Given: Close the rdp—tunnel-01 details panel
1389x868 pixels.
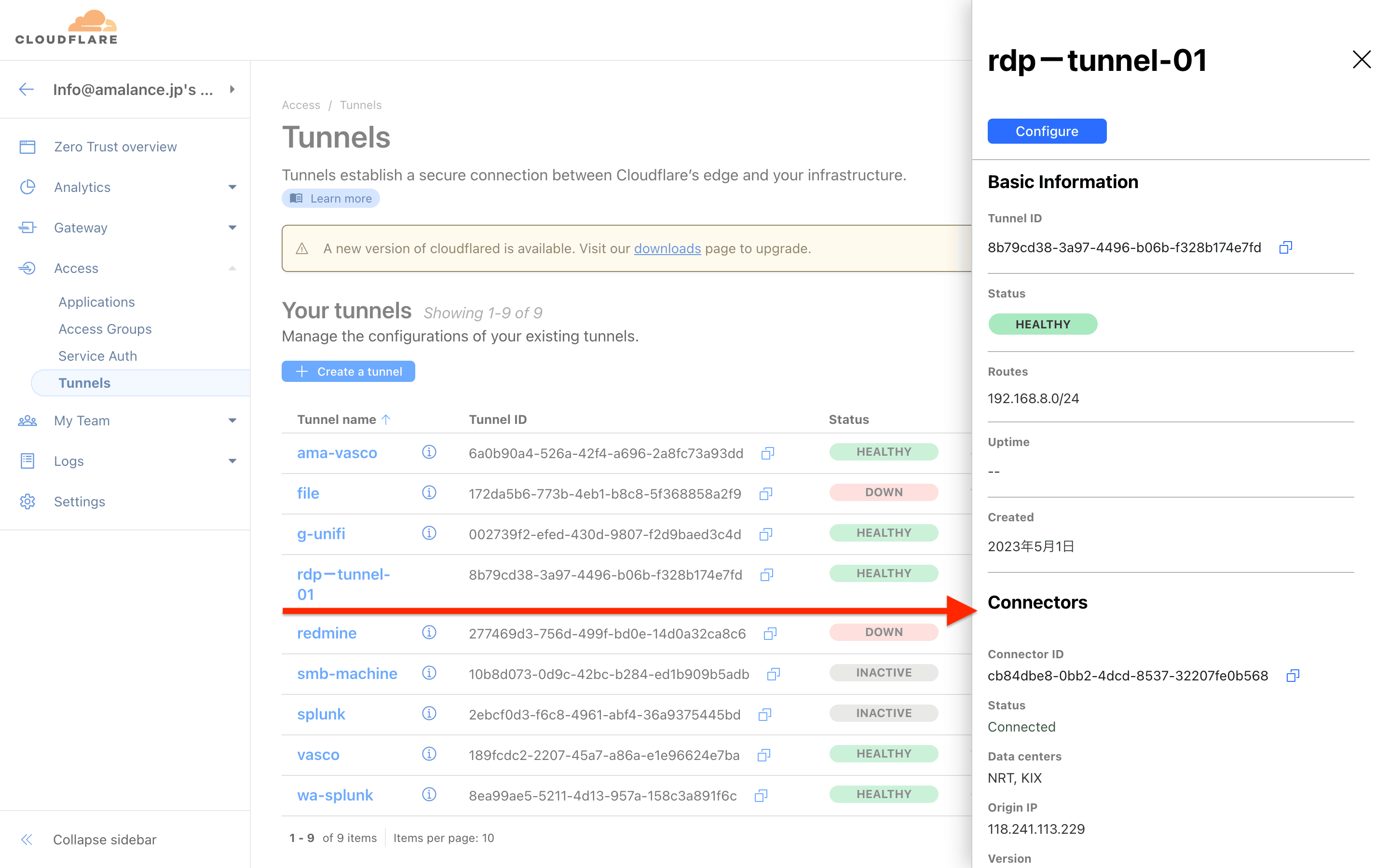Looking at the screenshot, I should coord(1361,60).
